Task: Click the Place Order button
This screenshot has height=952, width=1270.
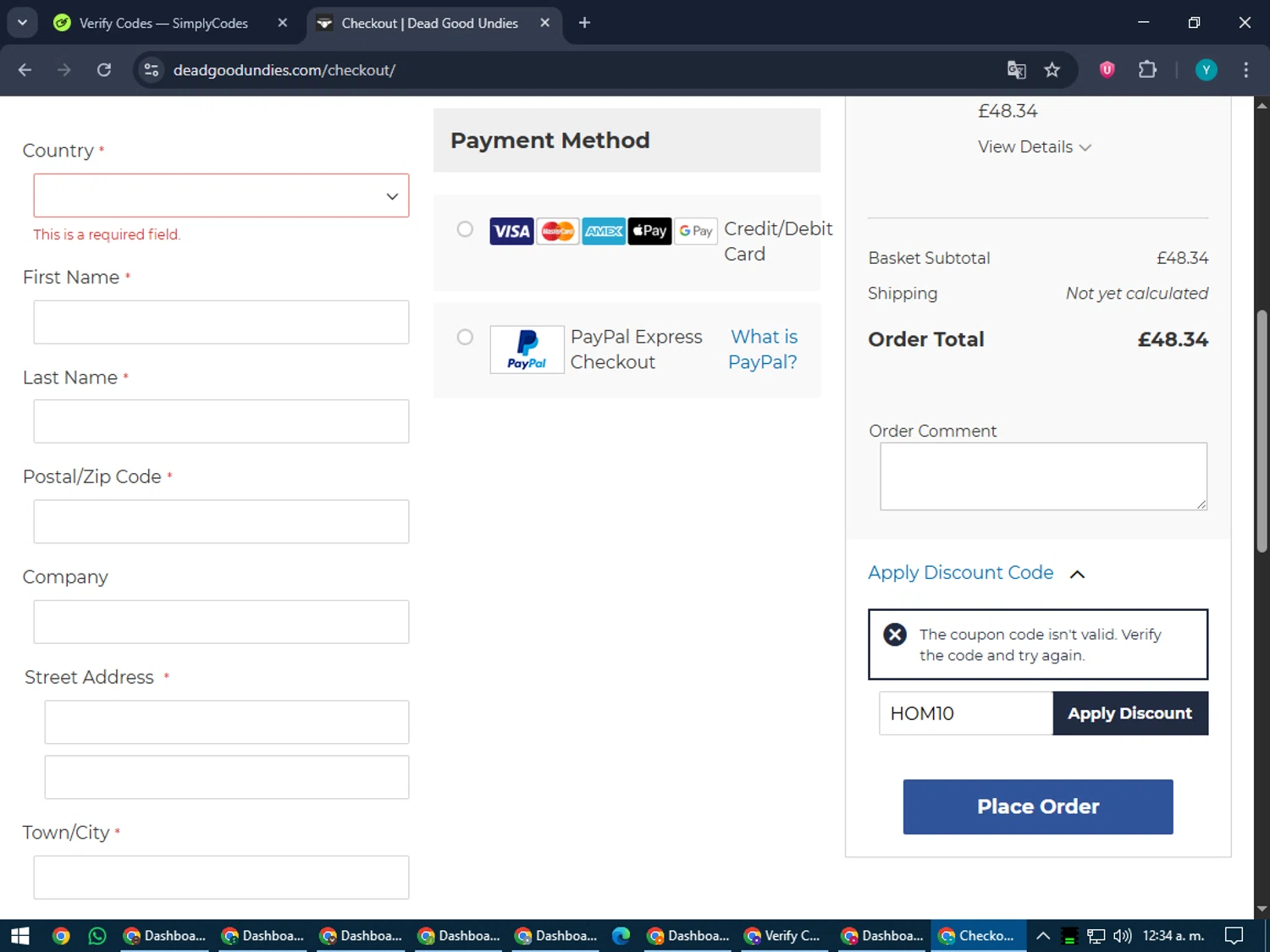Action: [1038, 806]
